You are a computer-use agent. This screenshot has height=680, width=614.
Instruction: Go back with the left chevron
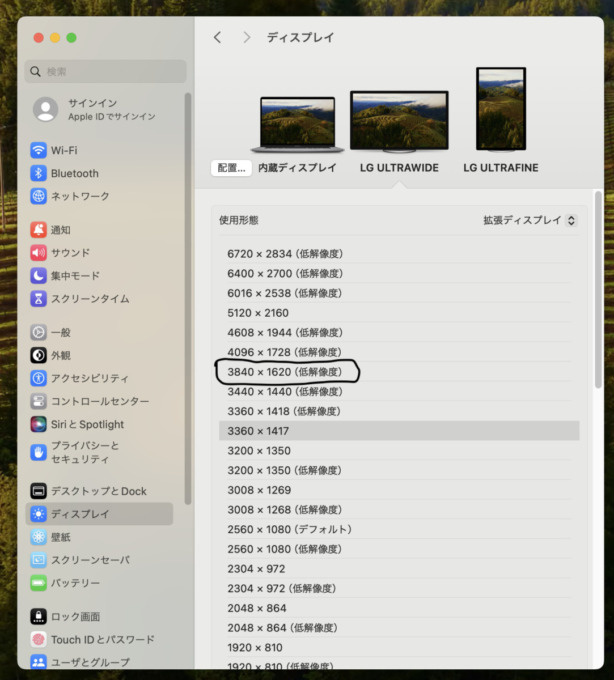(218, 37)
